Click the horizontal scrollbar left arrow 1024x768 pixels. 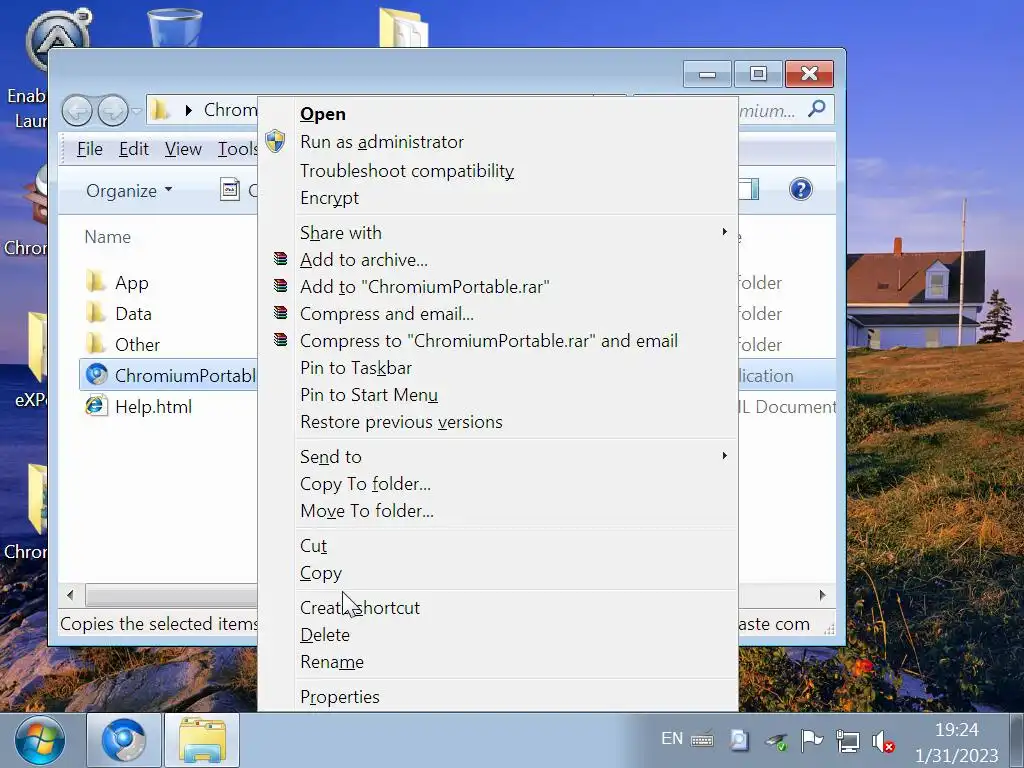(x=70, y=595)
